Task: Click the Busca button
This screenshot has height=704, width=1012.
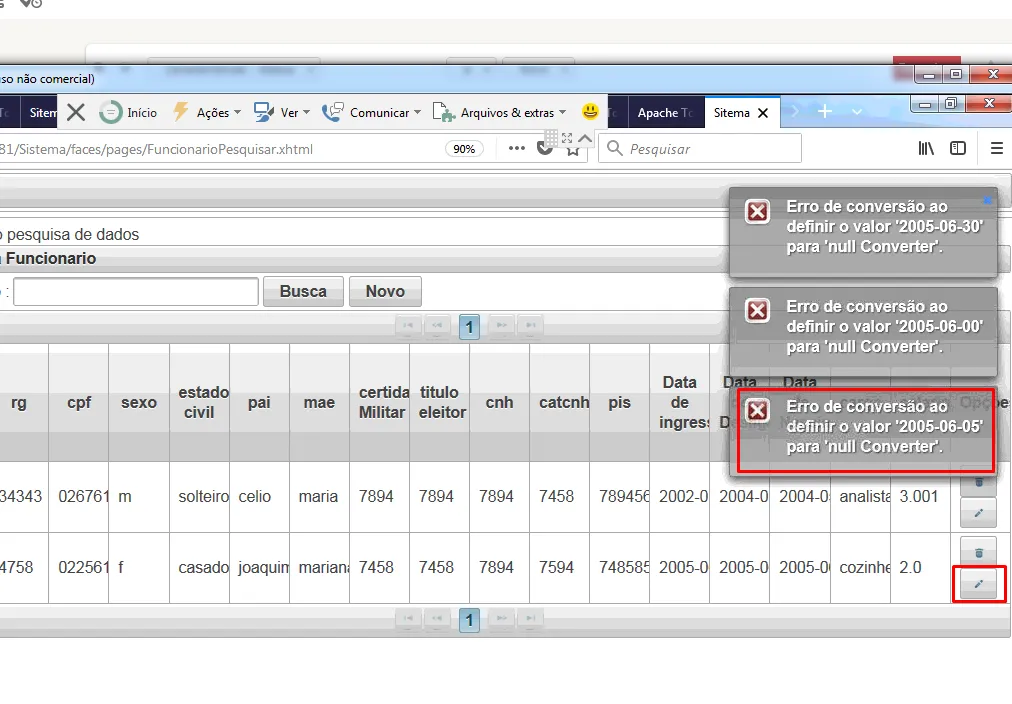Action: click(x=303, y=292)
